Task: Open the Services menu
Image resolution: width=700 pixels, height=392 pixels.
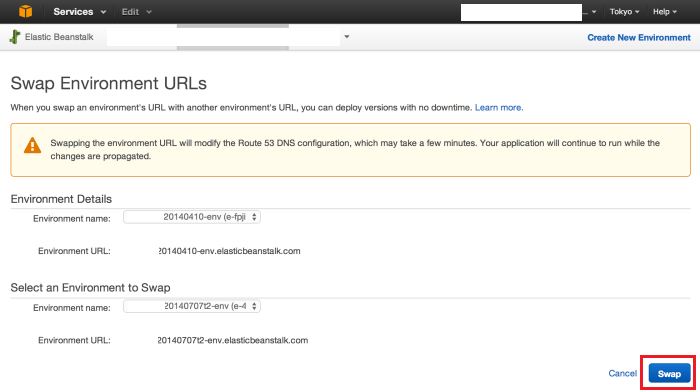Action: [x=79, y=12]
